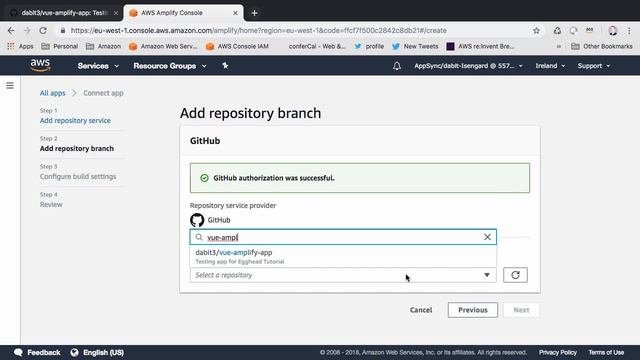Open the hamburger side navigation menu
640x360 pixels.
point(10,85)
